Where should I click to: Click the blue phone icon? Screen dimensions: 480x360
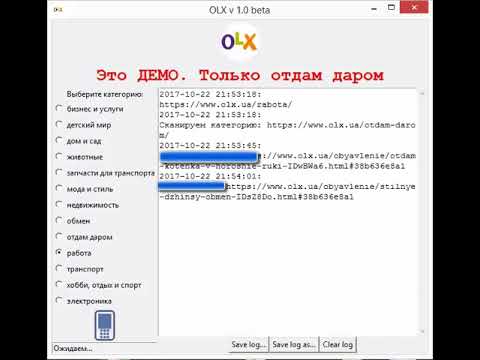105,325
